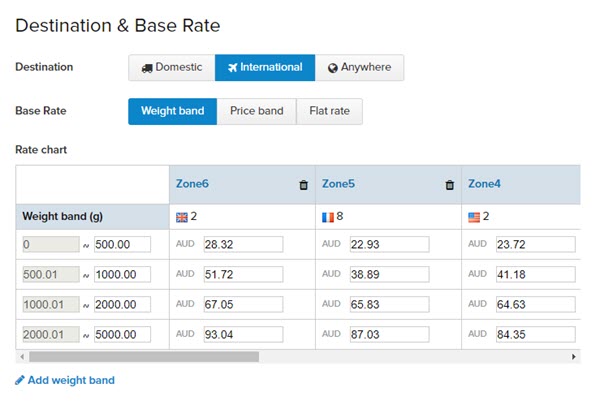Click the Add weight band link

[x=71, y=380]
